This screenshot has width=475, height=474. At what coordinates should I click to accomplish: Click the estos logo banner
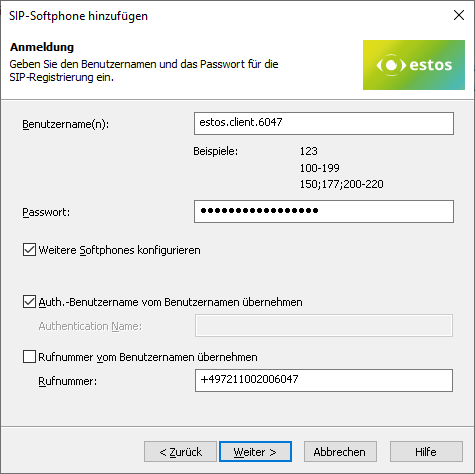click(414, 65)
